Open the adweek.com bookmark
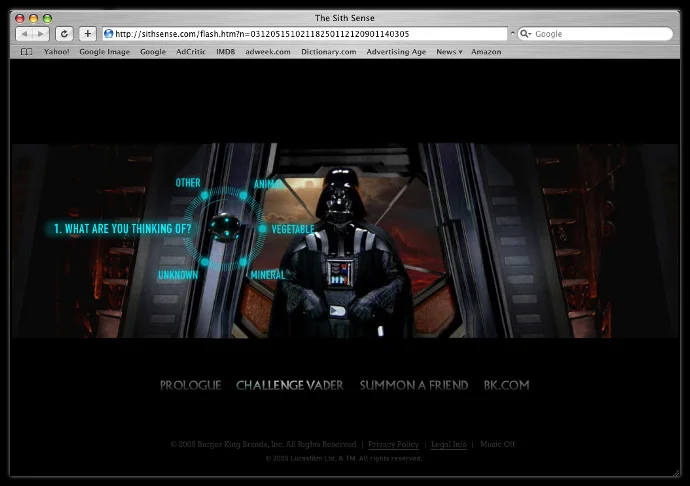 (268, 52)
